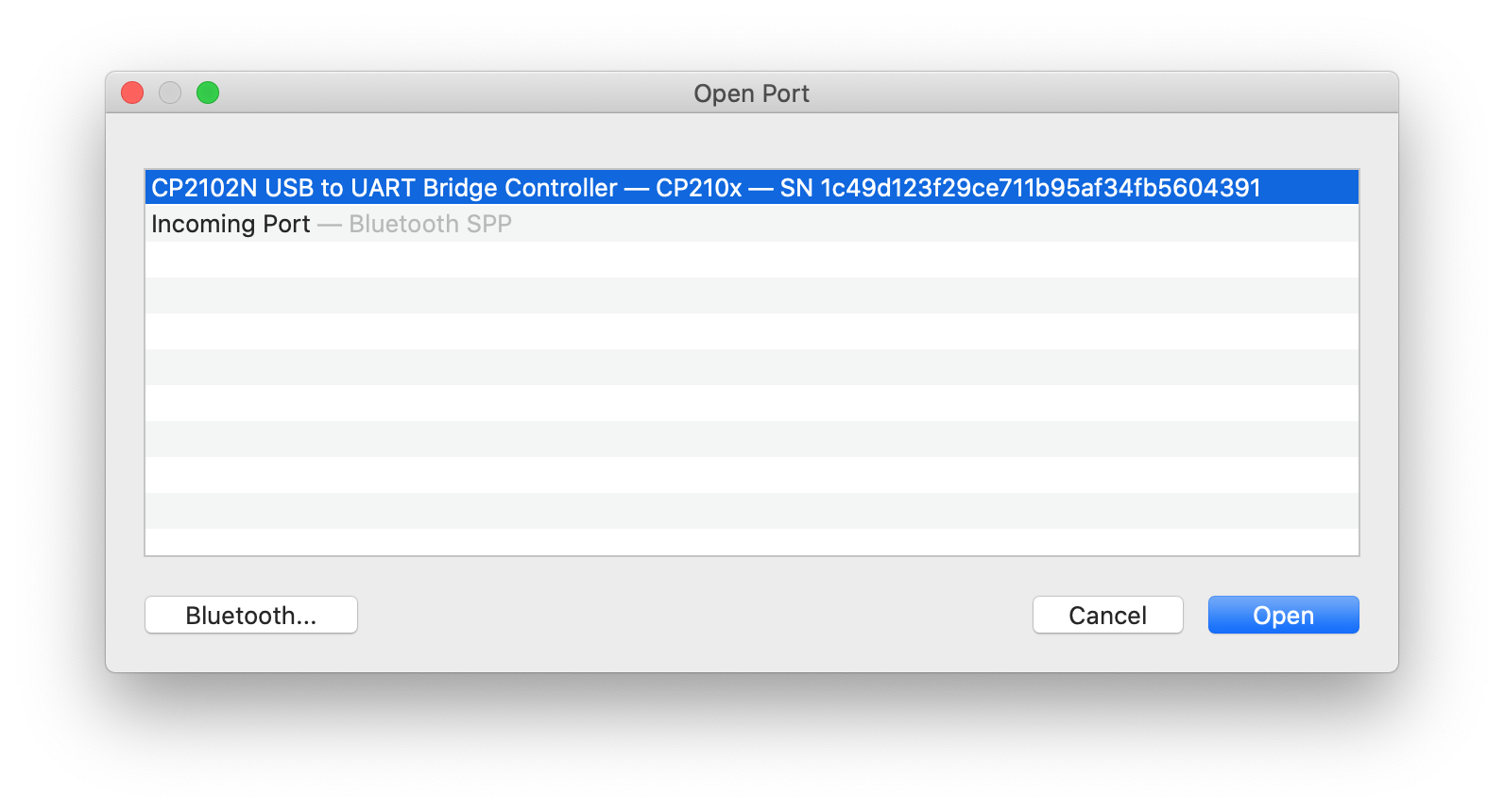Viewport: 1504px width, 812px height.
Task: Click the CP210x label in the port description
Action: point(704,188)
